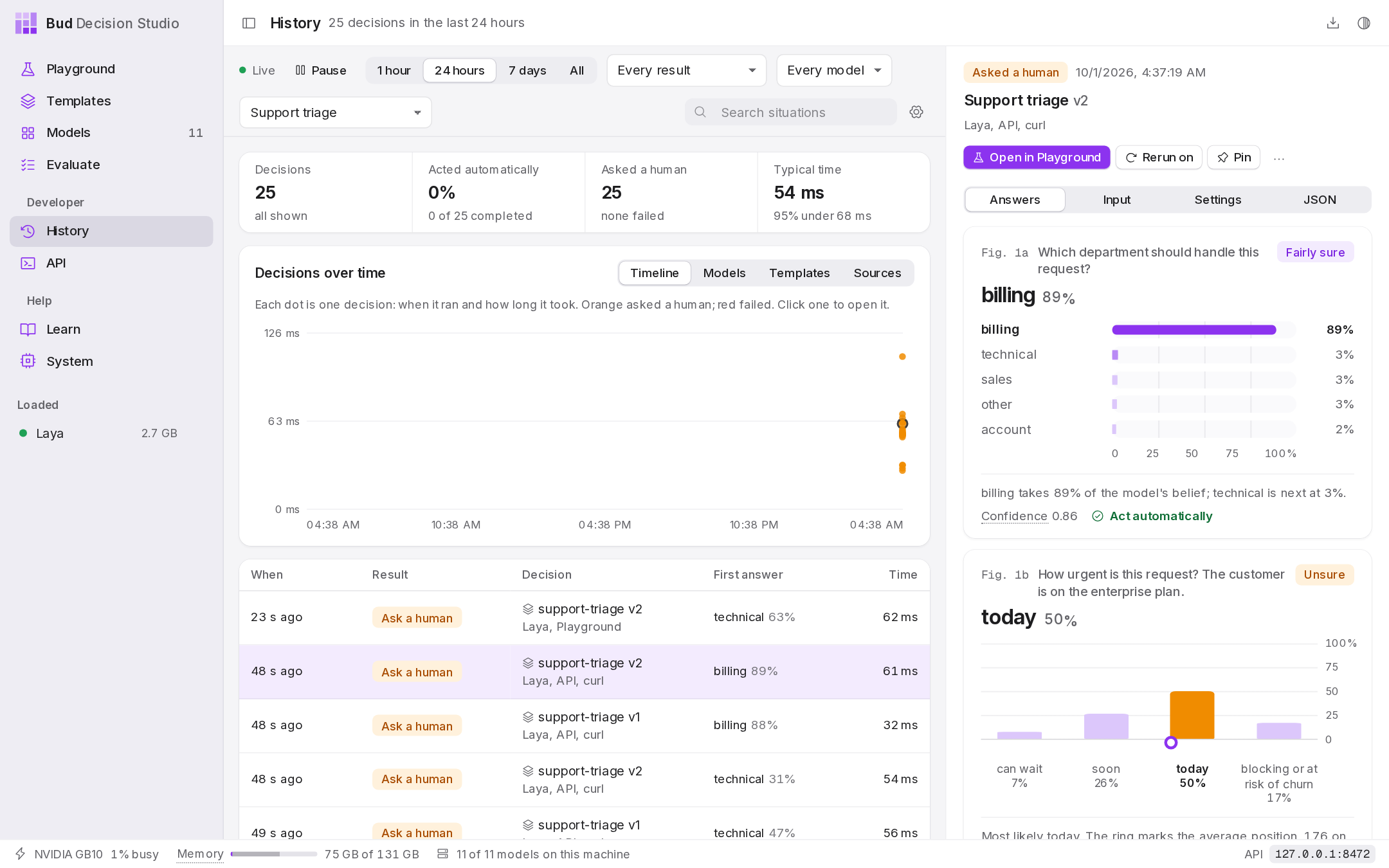This screenshot has width=1389, height=868.
Task: Open the JSON tab
Action: pos(1320,200)
